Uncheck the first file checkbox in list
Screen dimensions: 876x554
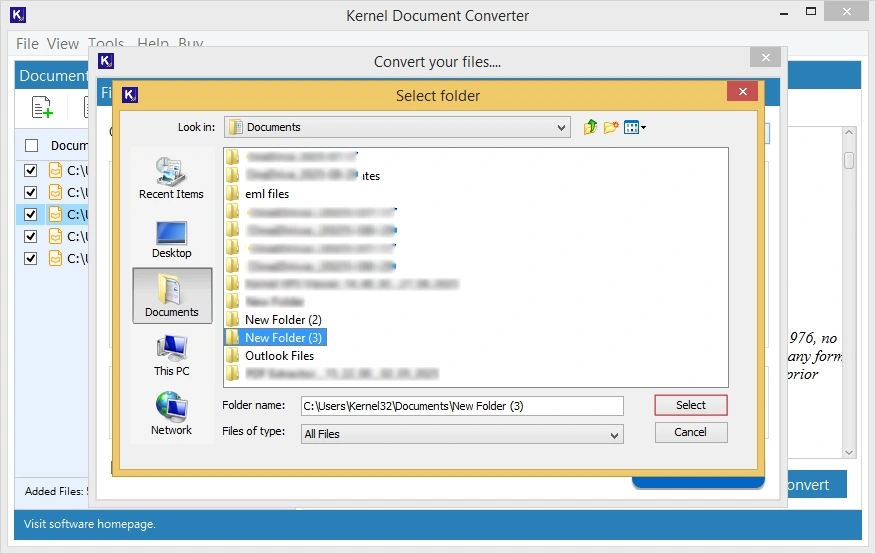pos(31,170)
